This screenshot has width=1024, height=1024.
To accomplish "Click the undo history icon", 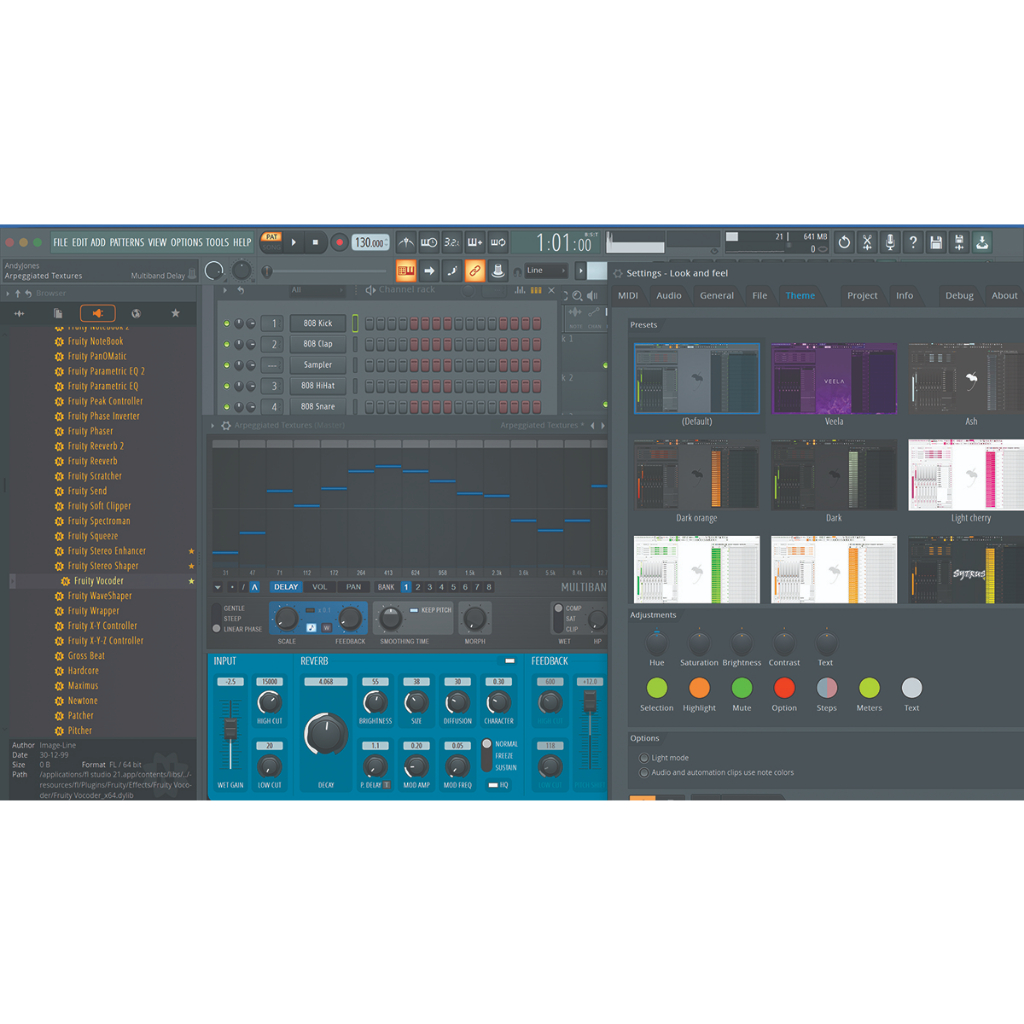I will 845,242.
